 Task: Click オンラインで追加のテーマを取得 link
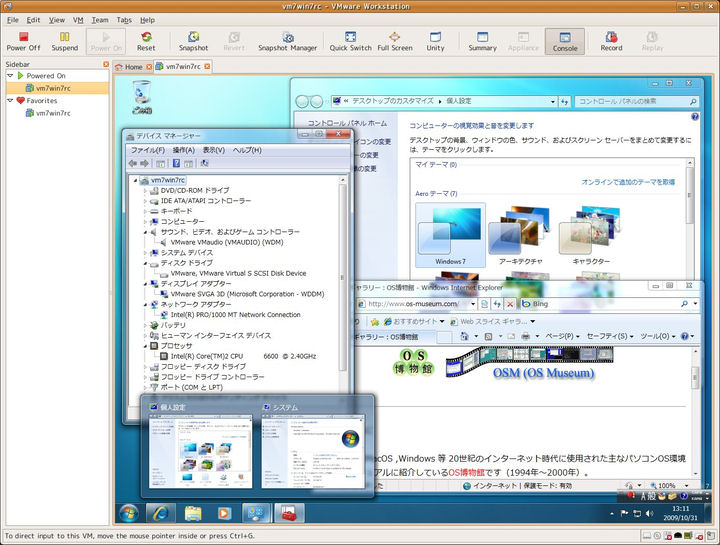pos(628,182)
